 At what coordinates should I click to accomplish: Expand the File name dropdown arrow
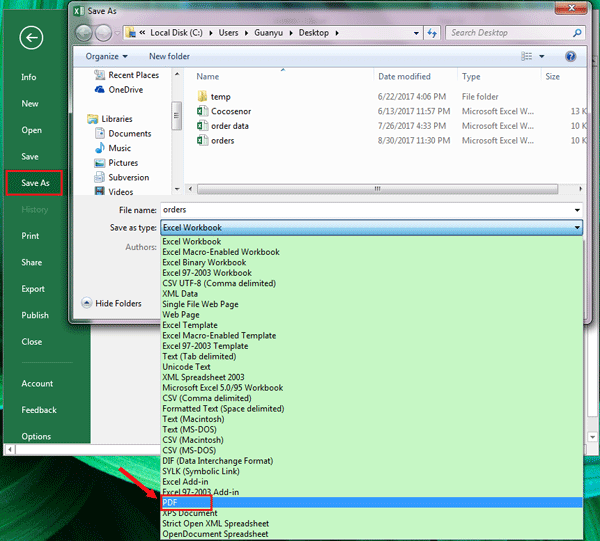[x=577, y=210]
